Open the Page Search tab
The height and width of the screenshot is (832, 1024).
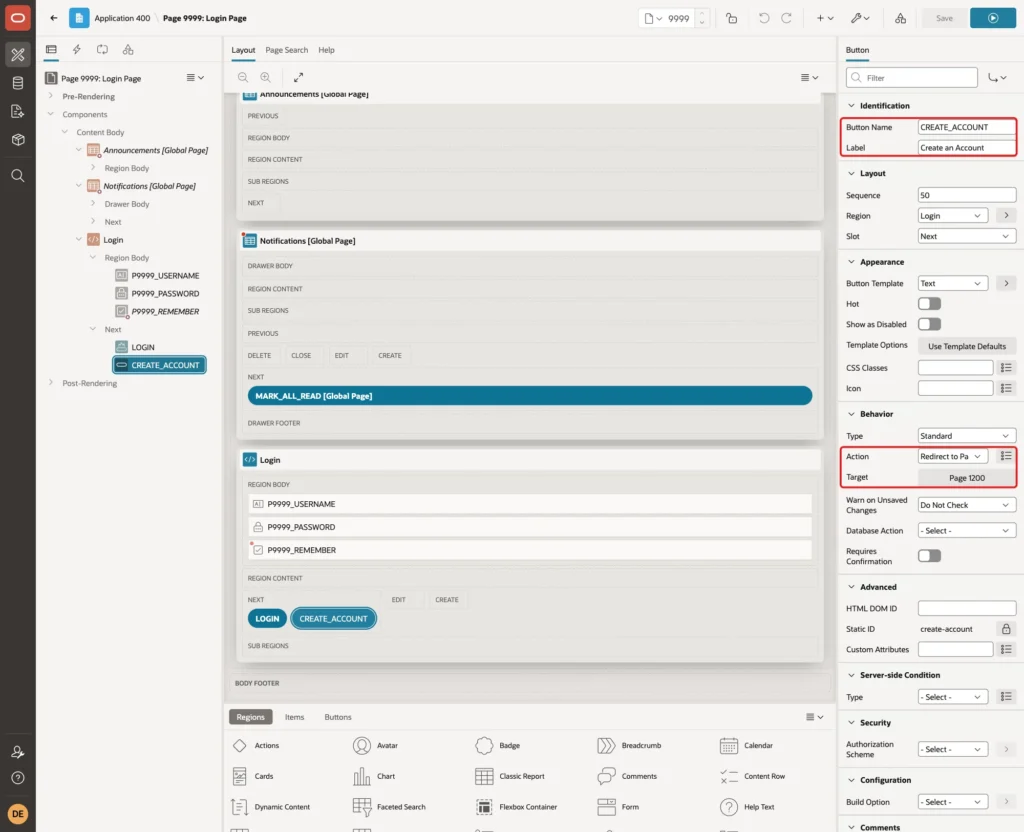tap(287, 50)
